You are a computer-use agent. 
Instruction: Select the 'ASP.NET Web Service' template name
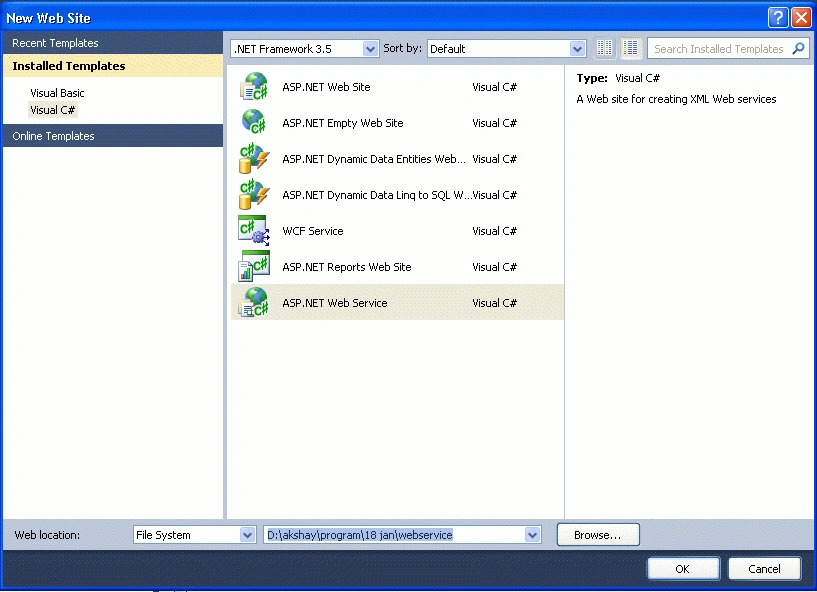tap(335, 303)
